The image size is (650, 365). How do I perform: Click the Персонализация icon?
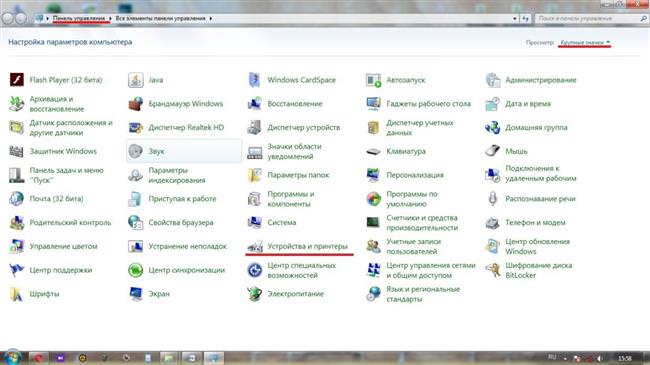click(x=373, y=175)
